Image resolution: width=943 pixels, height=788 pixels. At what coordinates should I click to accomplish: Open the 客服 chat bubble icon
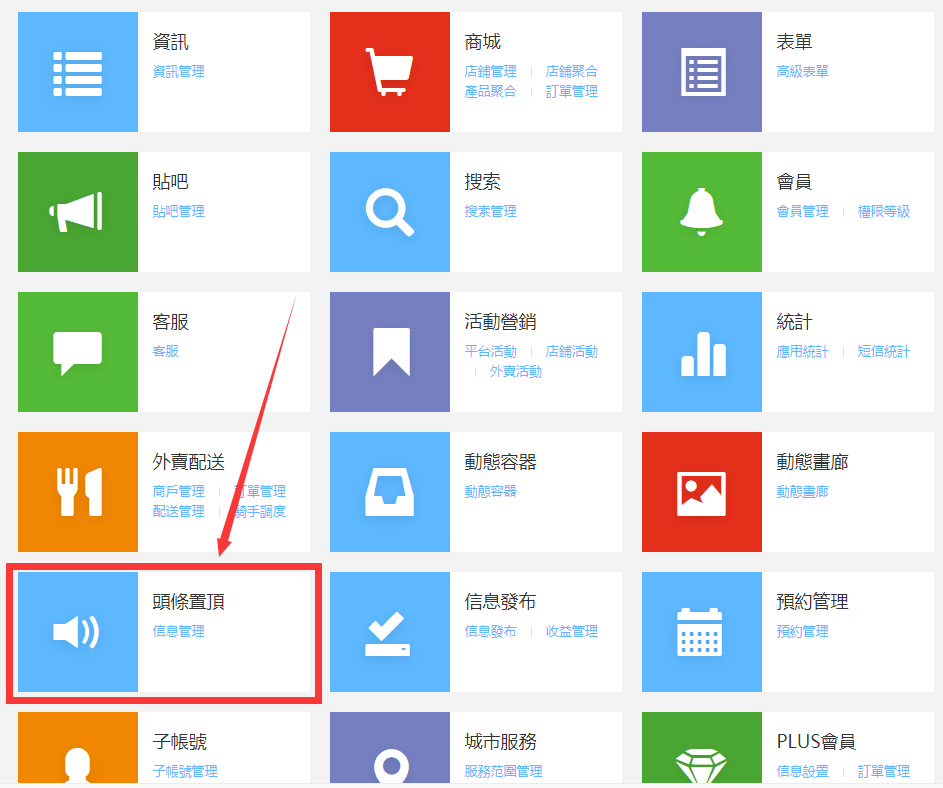(x=78, y=352)
